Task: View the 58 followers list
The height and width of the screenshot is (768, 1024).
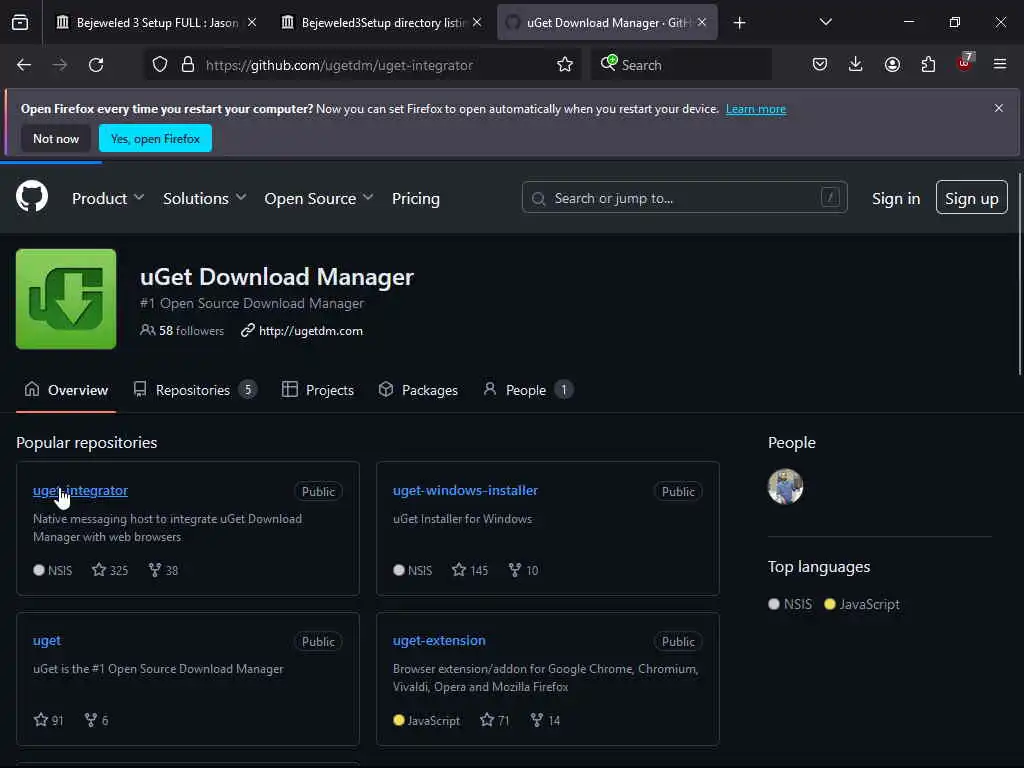Action: pyautogui.click(x=182, y=331)
